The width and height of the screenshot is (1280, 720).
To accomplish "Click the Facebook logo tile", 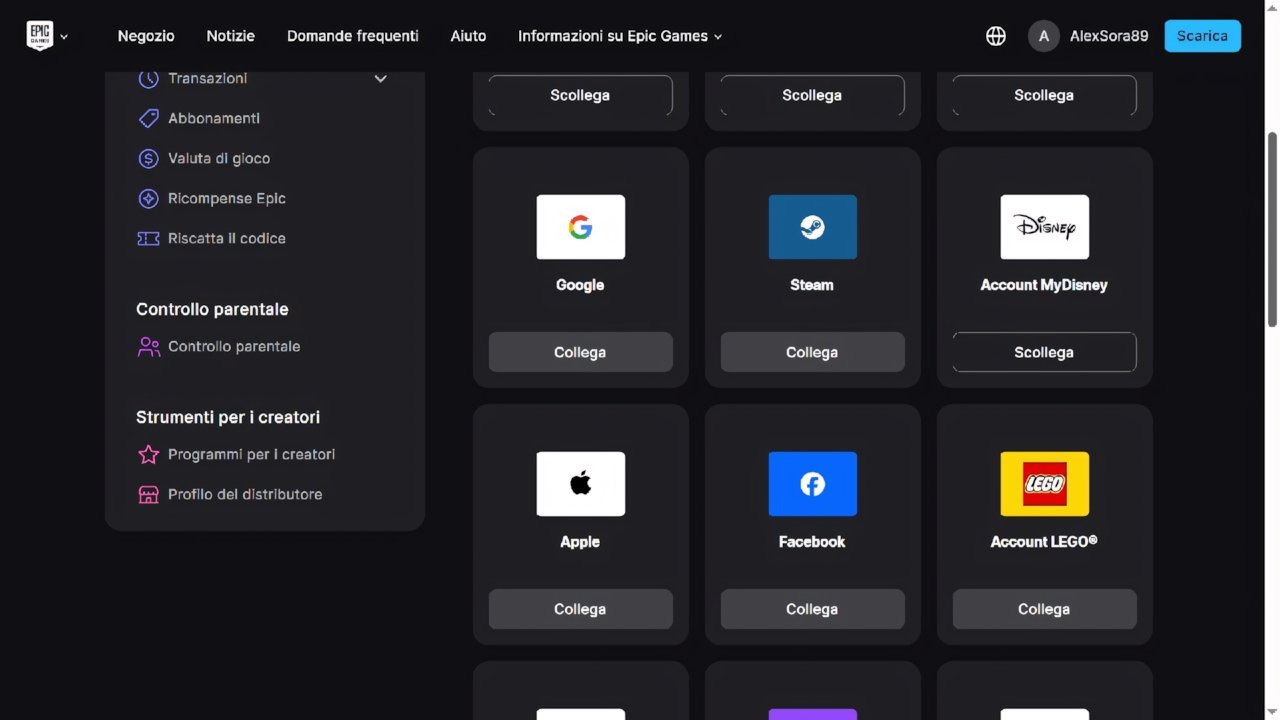I will coord(812,484).
